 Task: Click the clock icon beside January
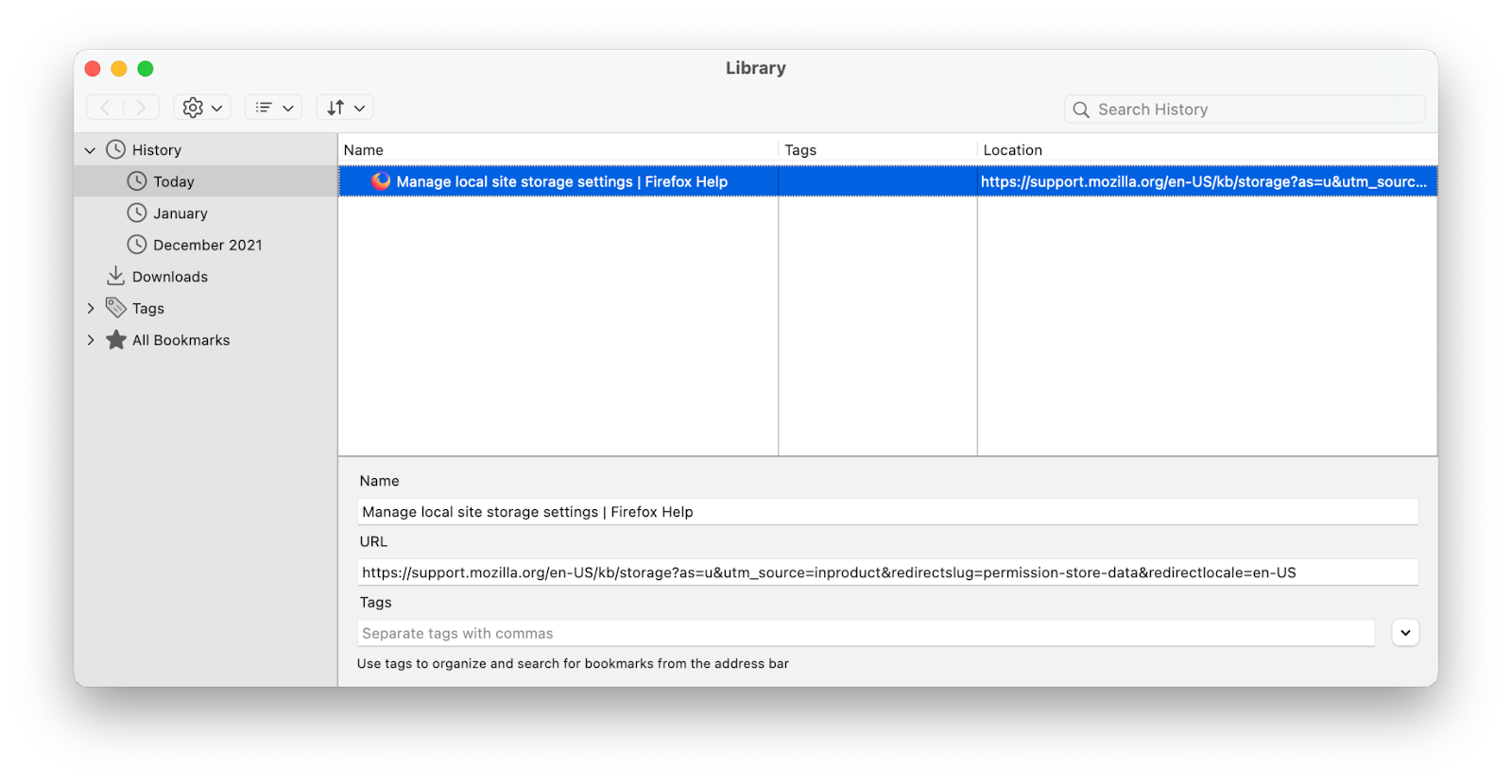click(x=137, y=213)
